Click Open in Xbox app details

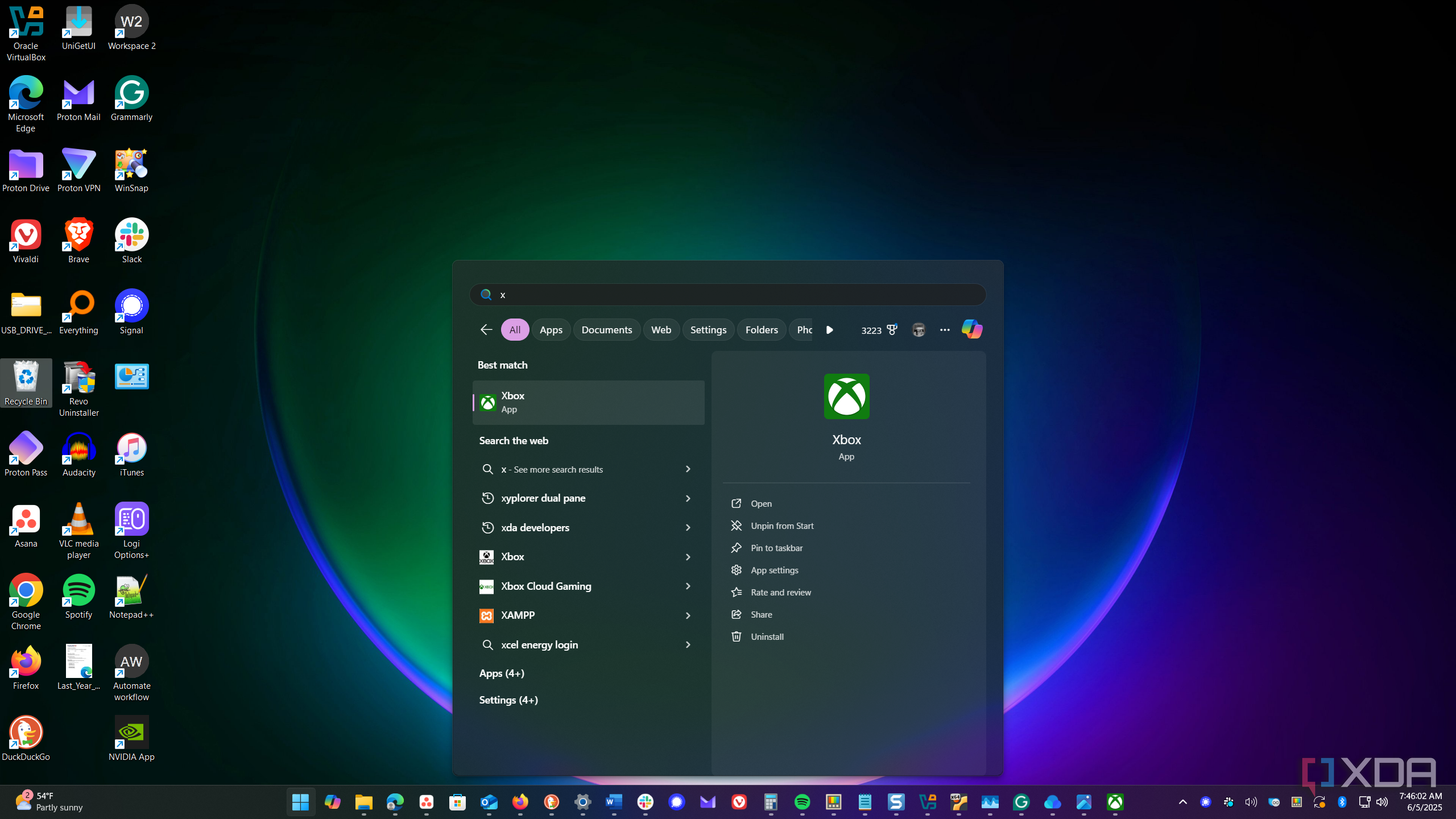click(761, 504)
